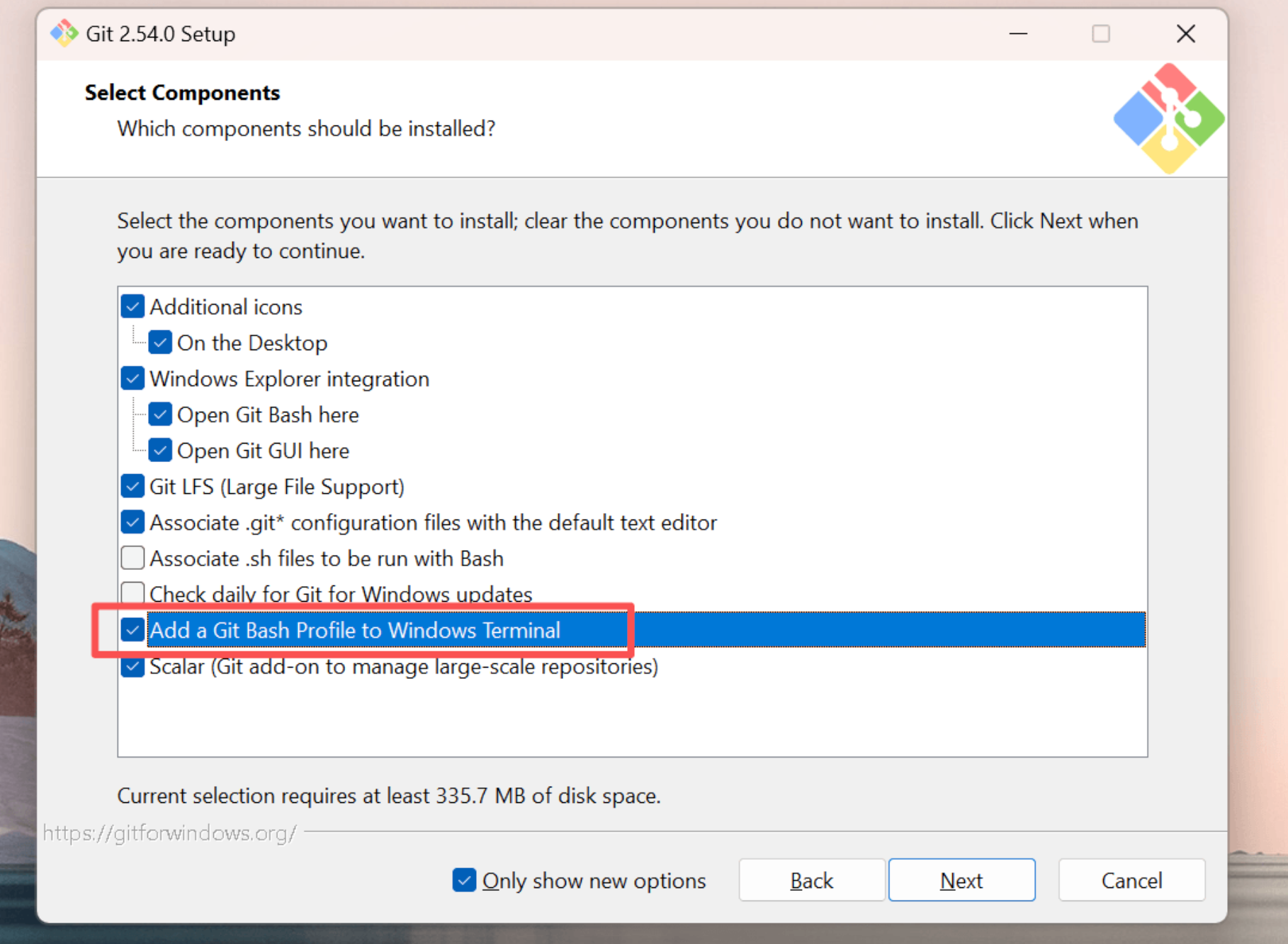Image resolution: width=1288 pixels, height=944 pixels.
Task: Click the 'On the Desktop' label
Action: click(252, 343)
